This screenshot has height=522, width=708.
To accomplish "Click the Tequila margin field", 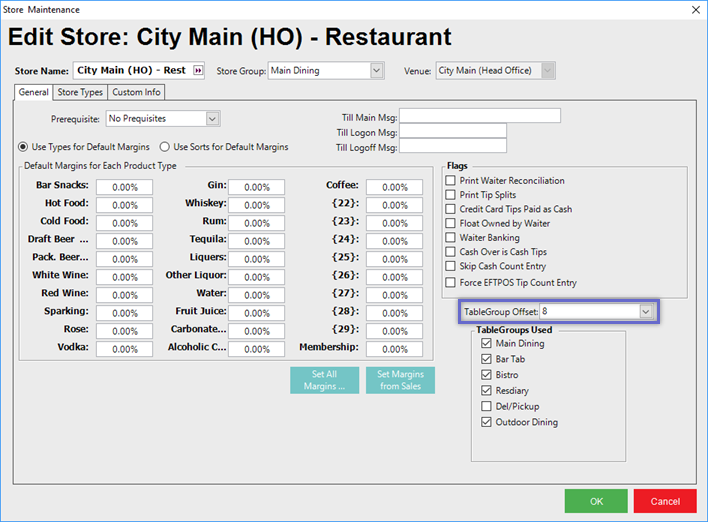I will click(x=256, y=241).
